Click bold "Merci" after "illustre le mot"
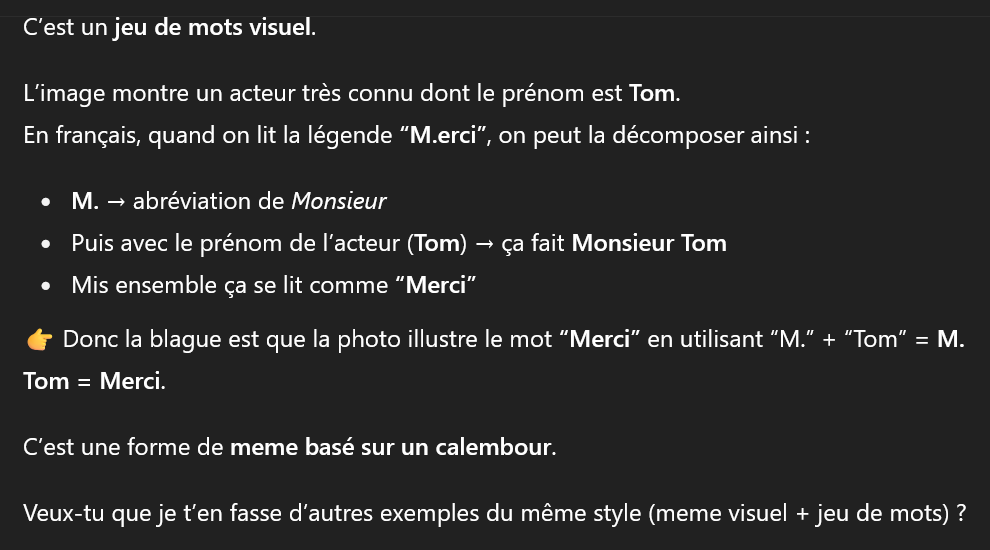 click(600, 340)
